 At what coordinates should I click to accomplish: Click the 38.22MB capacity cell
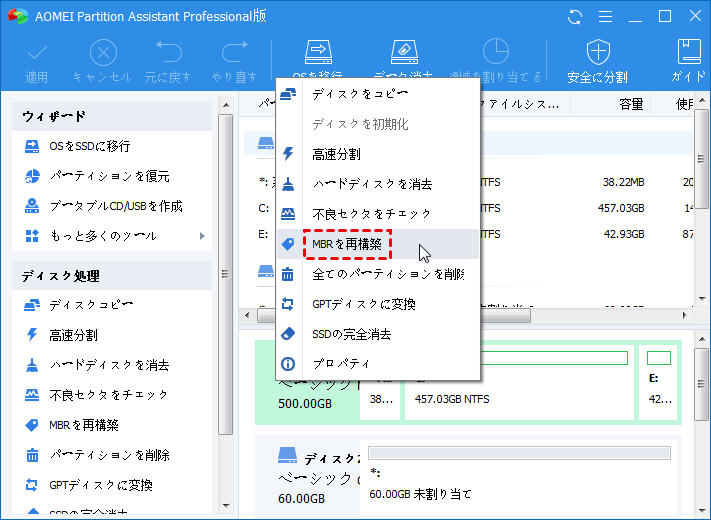click(623, 182)
